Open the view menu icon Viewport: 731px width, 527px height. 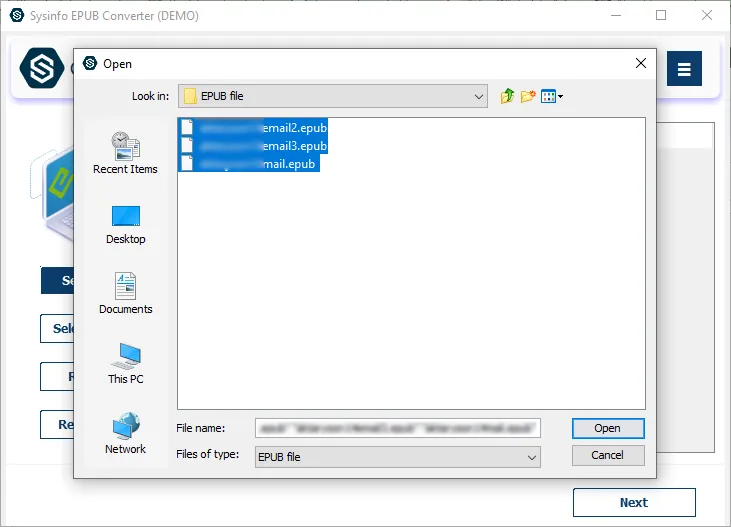pos(552,97)
